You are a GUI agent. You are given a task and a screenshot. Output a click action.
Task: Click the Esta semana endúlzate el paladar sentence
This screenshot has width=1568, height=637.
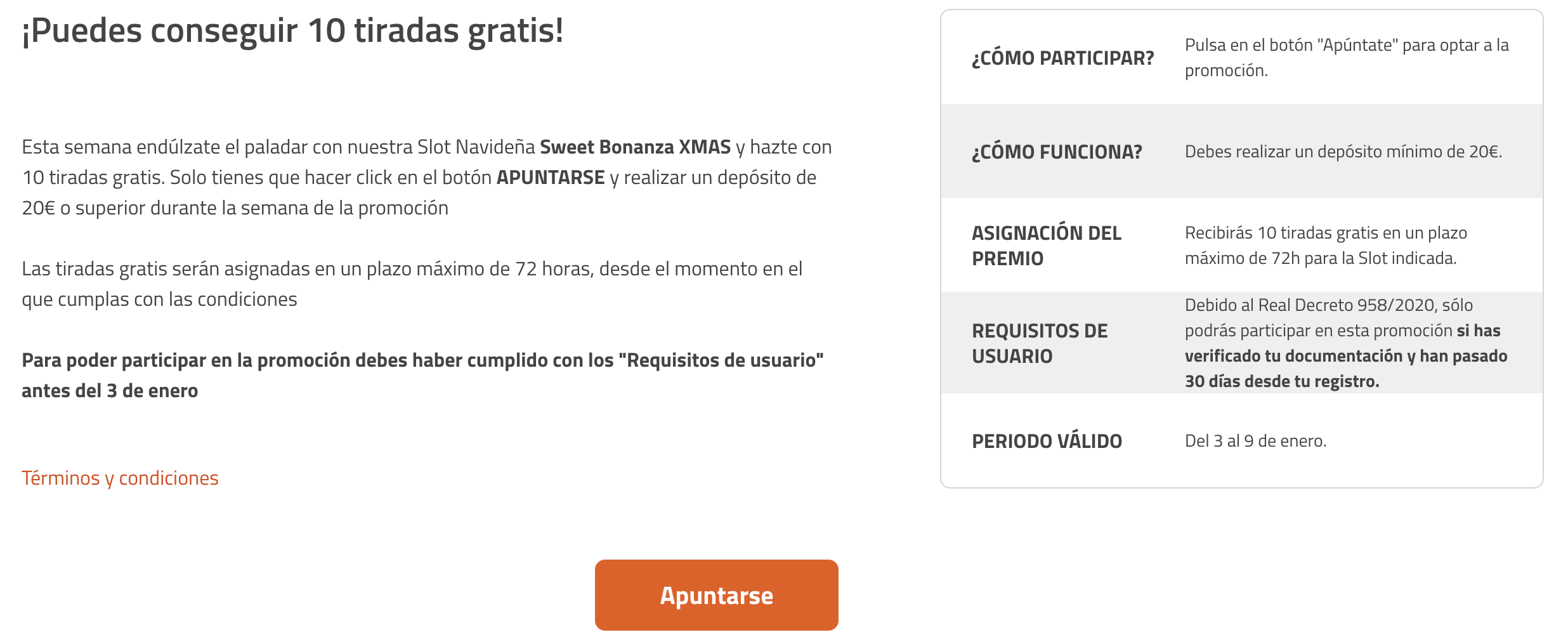point(427,178)
